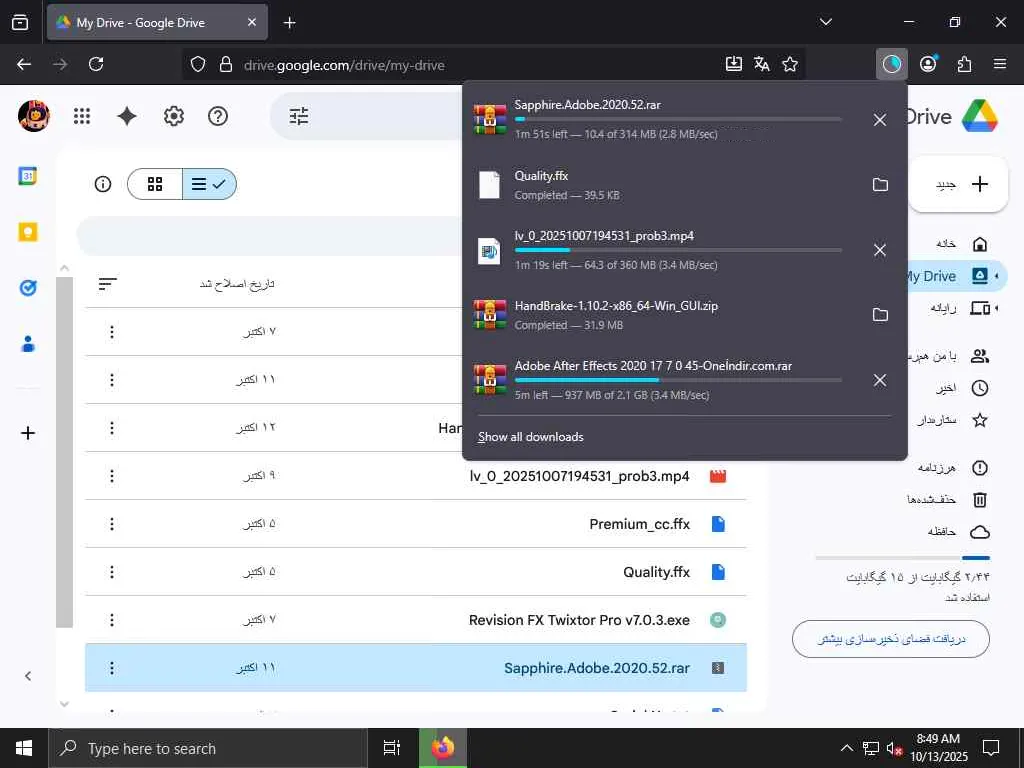Open a new browser tab
Viewport: 1024px width, 768px height.
pyautogui.click(x=289, y=23)
